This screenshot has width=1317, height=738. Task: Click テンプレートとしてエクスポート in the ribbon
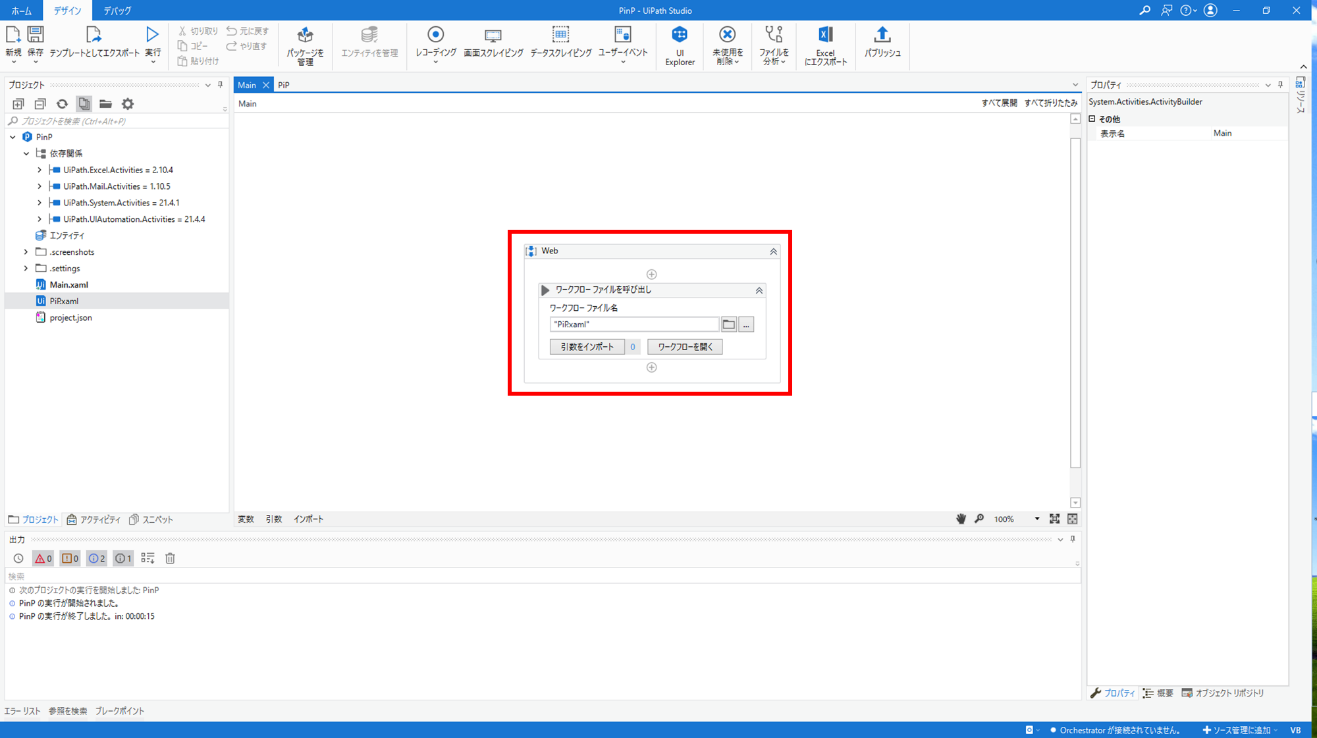94,42
